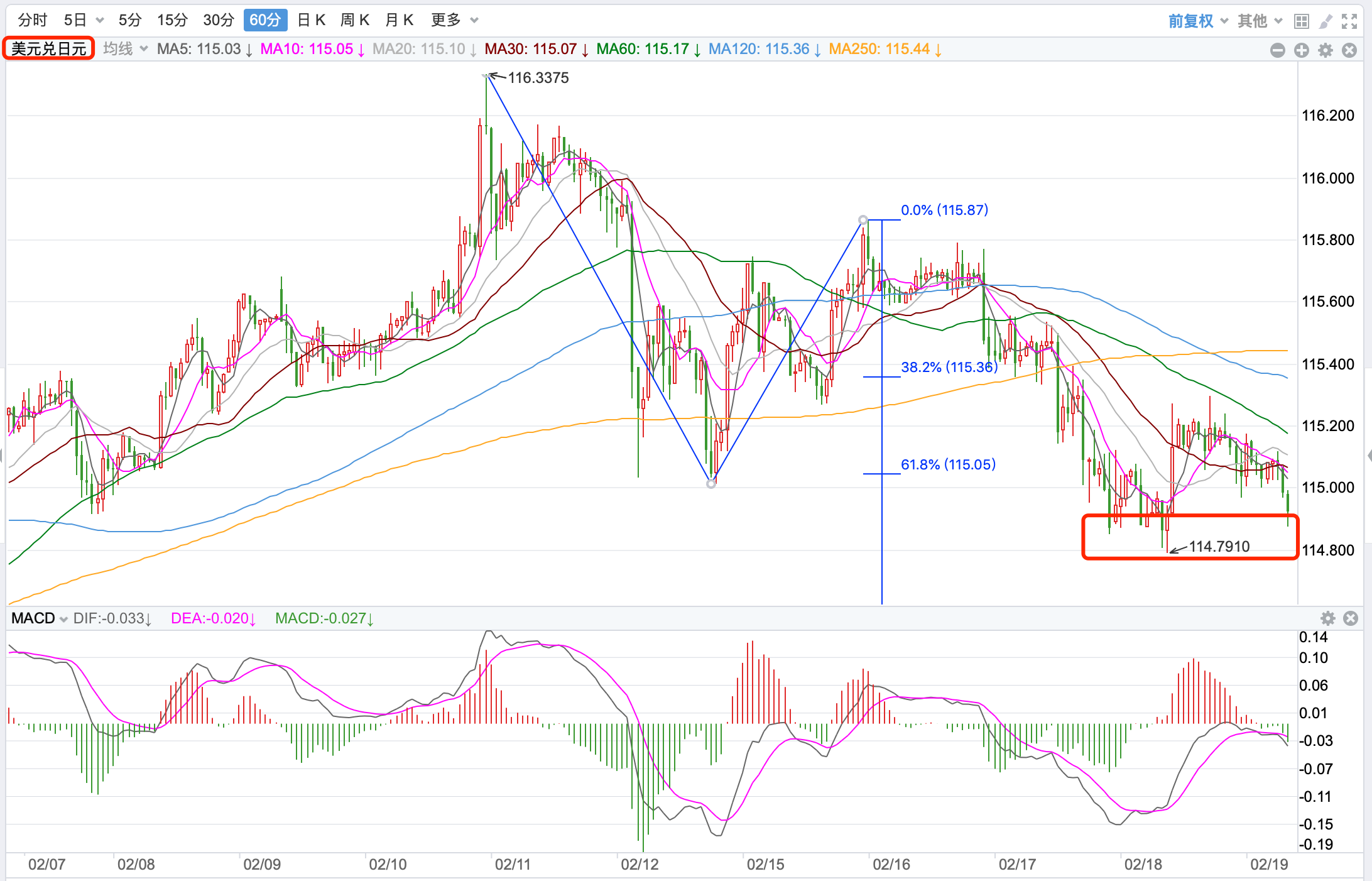
Task: Open the 其他 options dropdown
Action: coord(1260,21)
